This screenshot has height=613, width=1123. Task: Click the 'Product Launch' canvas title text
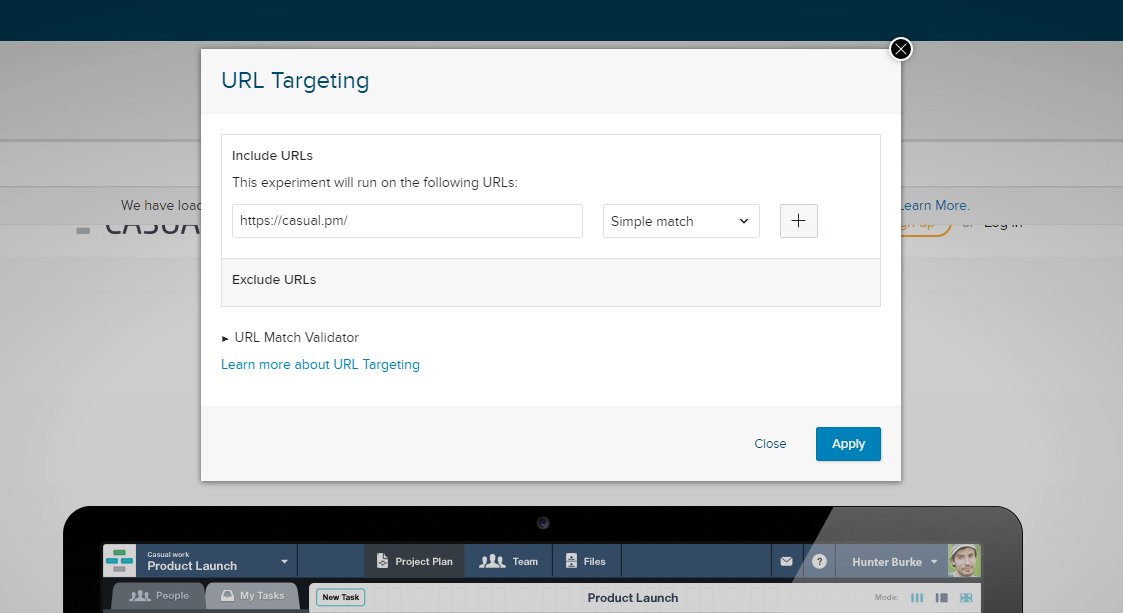[632, 598]
